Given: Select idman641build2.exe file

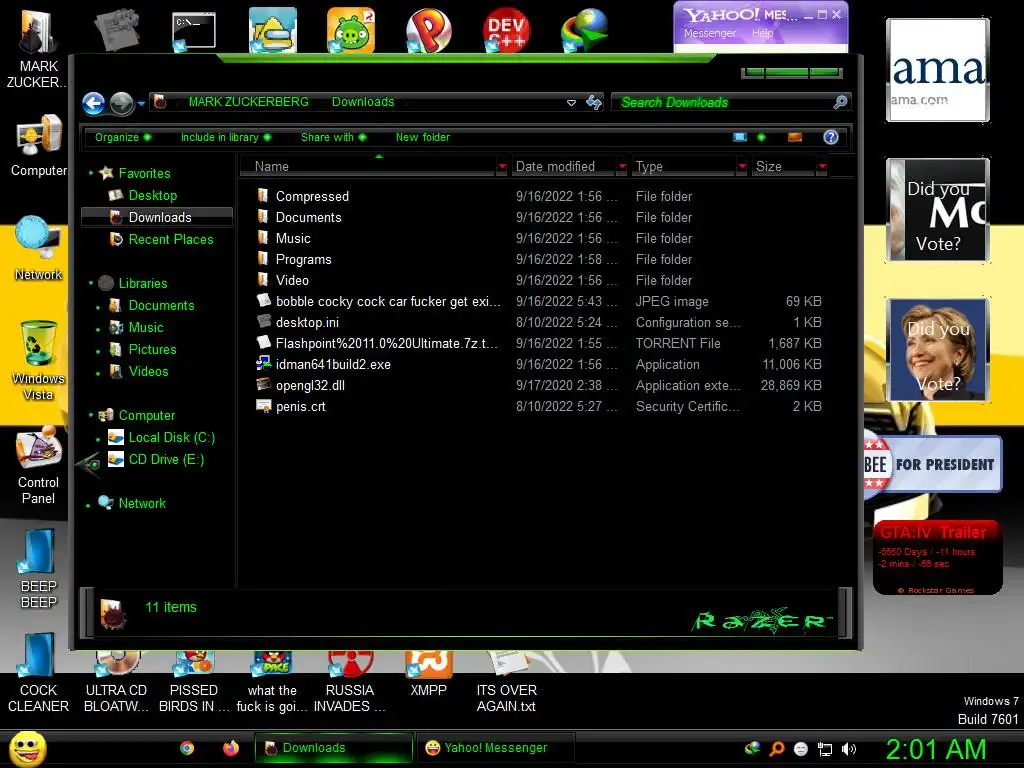Looking at the screenshot, I should click(333, 364).
